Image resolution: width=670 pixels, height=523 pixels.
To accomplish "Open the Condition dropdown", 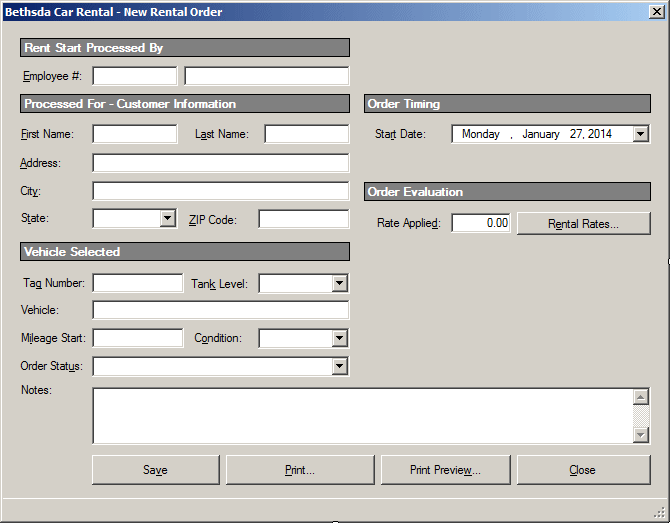I will [x=339, y=338].
